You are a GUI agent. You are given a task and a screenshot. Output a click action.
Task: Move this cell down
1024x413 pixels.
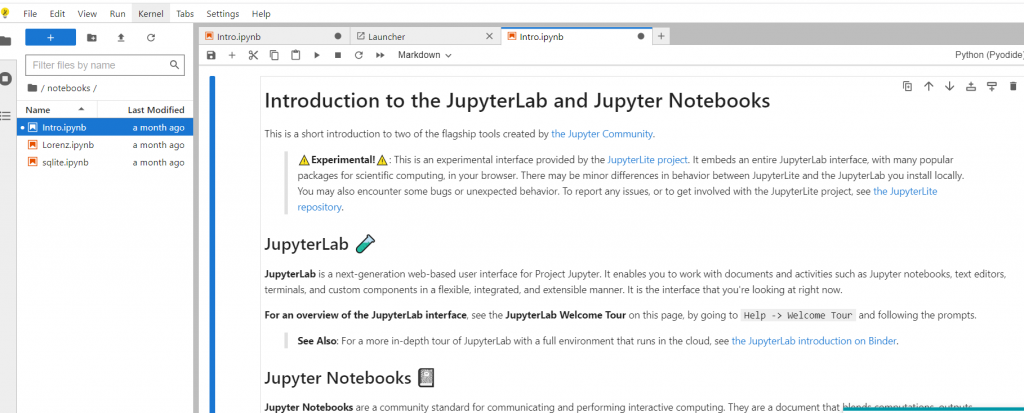[x=950, y=86]
